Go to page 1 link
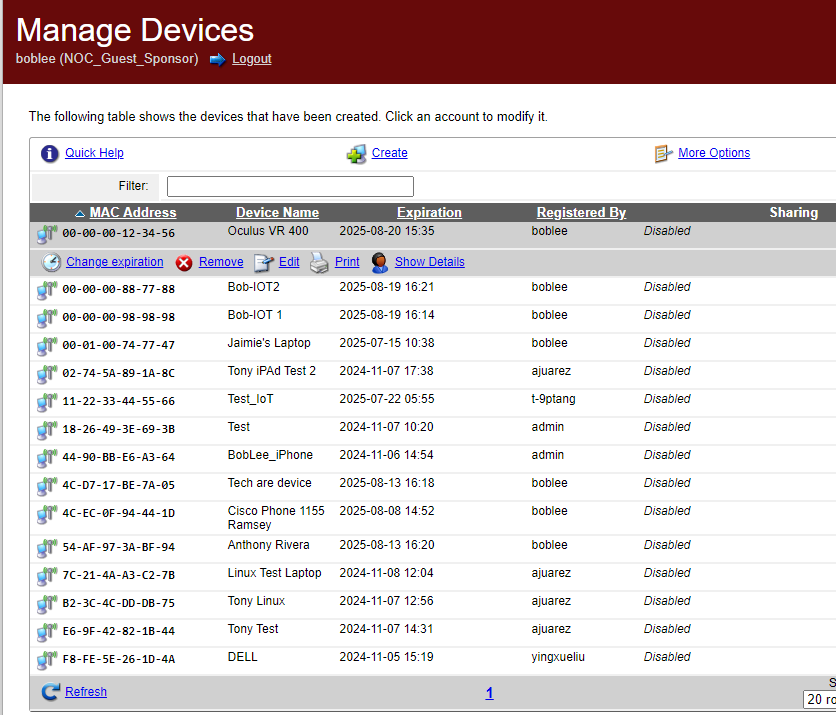 (x=489, y=693)
